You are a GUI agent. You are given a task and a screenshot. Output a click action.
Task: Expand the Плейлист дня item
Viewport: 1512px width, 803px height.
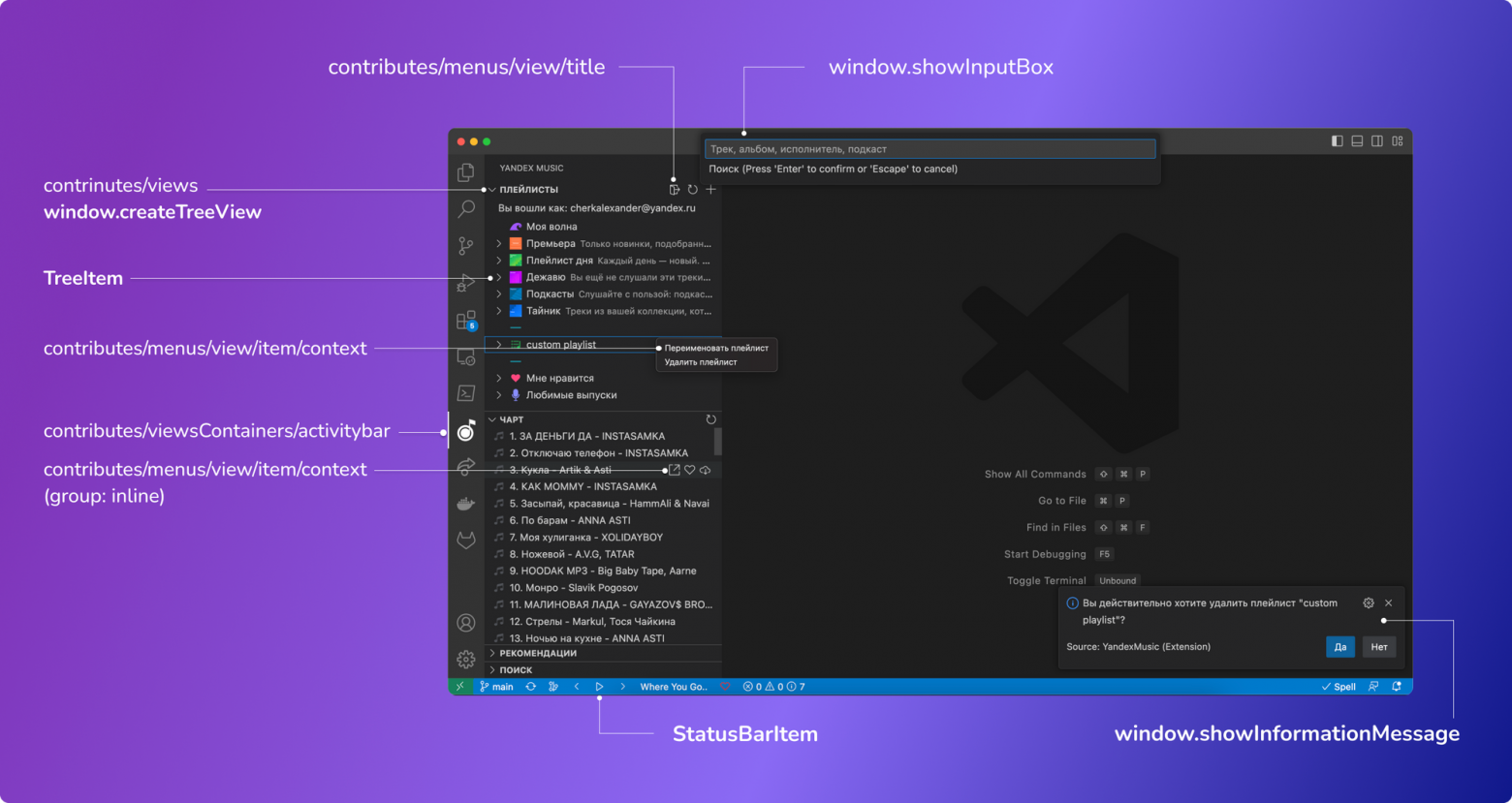click(x=499, y=261)
